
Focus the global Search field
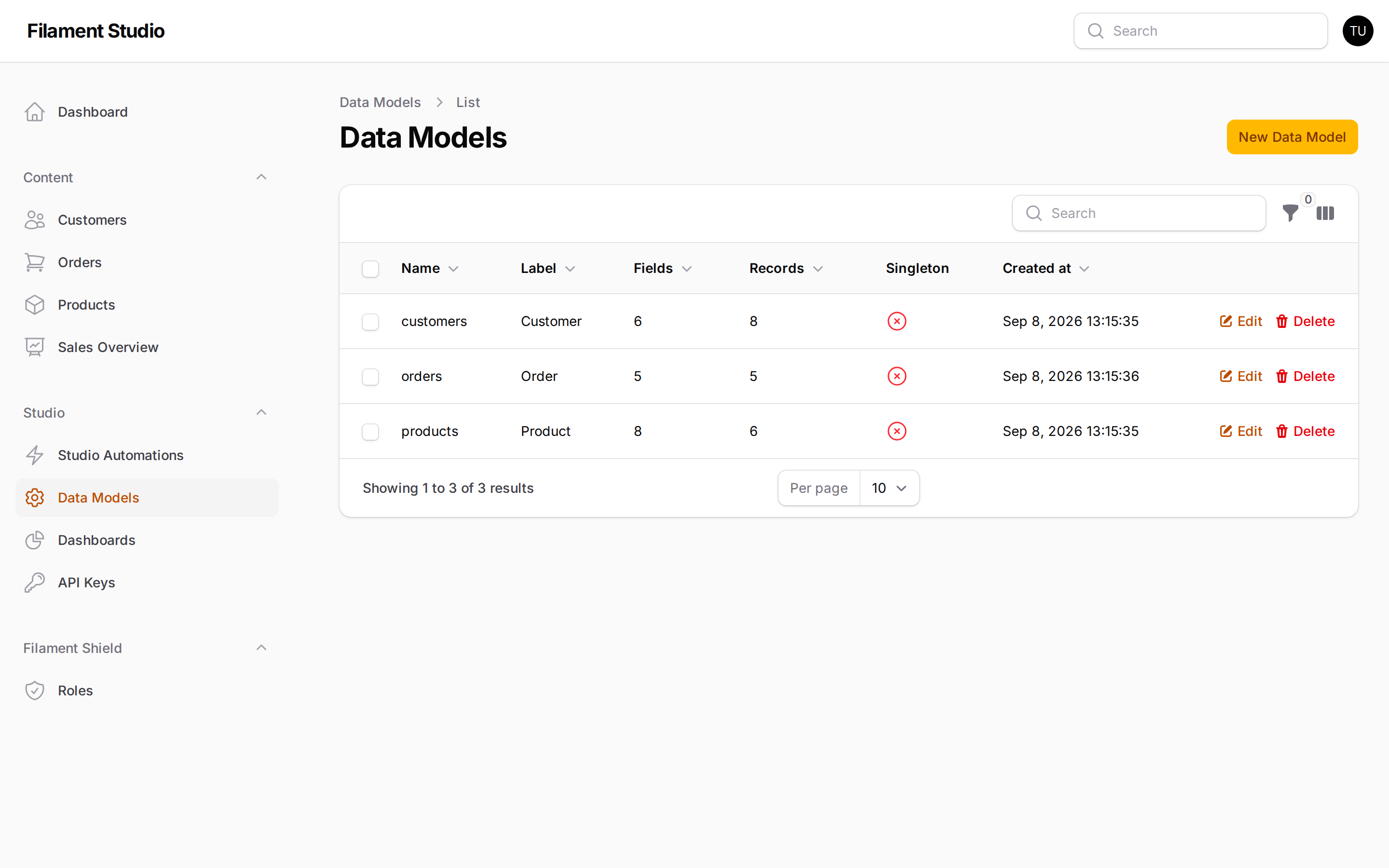click(x=1200, y=31)
